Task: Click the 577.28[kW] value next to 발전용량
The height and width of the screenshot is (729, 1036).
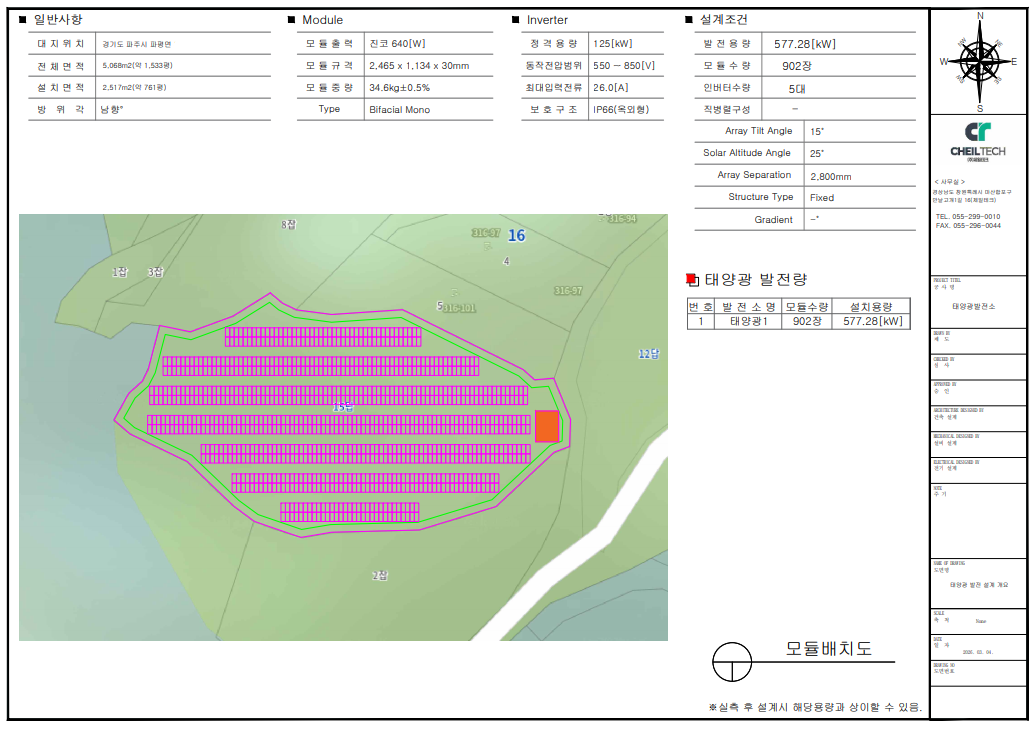Action: [805, 44]
